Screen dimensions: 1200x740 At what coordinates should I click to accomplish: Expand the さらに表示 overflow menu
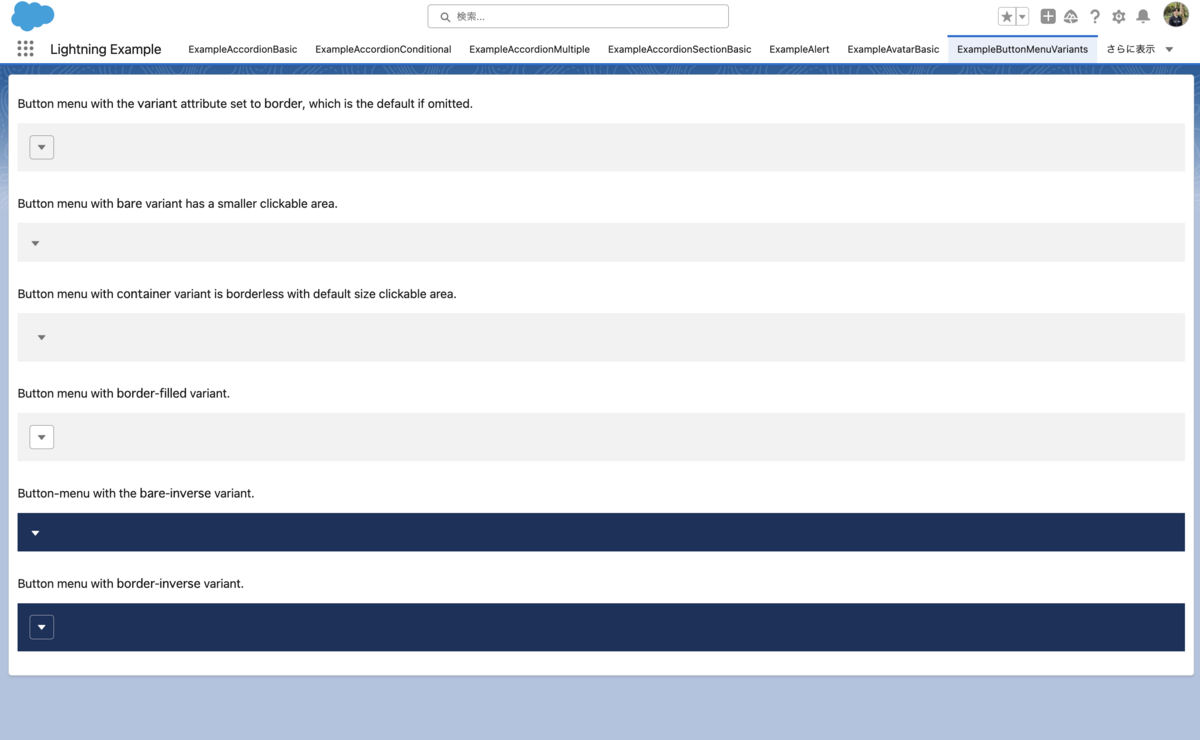pos(1140,48)
